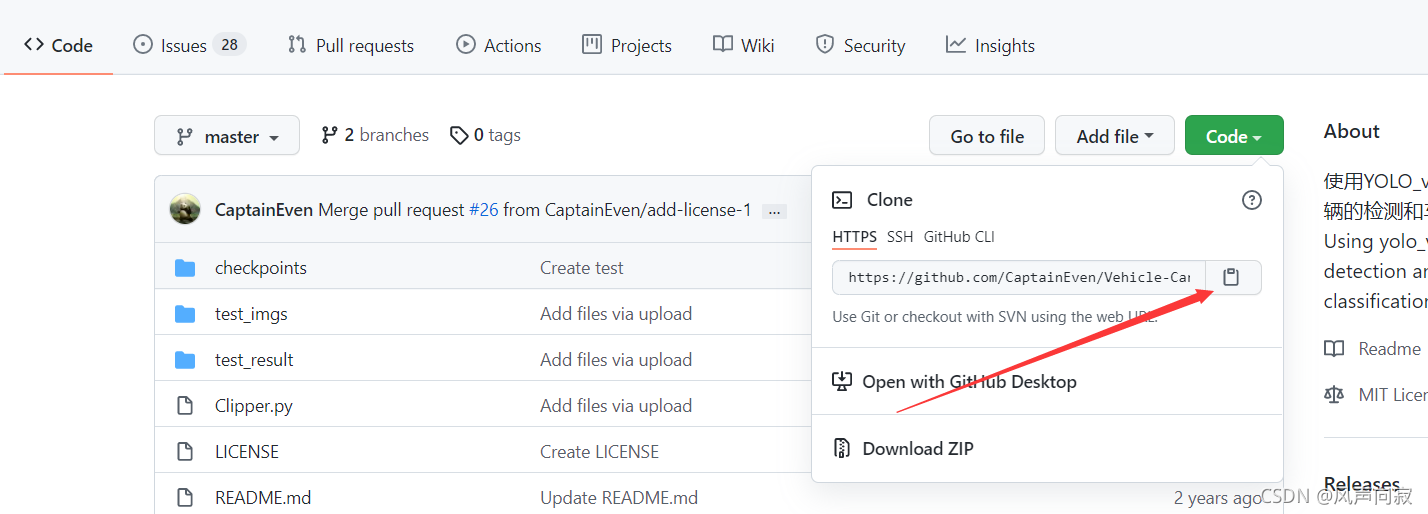Open the checkpoints folder

click(x=261, y=268)
